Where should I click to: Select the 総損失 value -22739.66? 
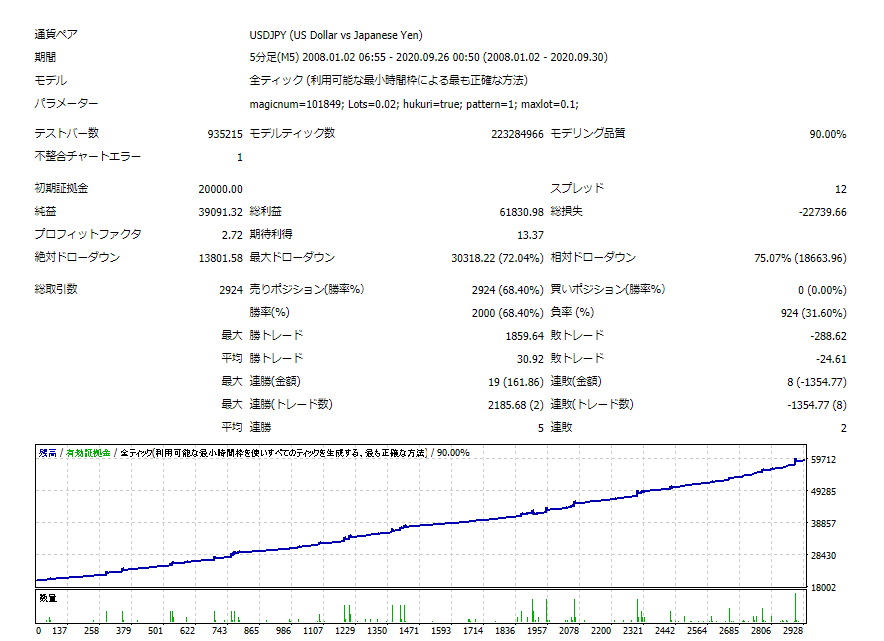822,212
